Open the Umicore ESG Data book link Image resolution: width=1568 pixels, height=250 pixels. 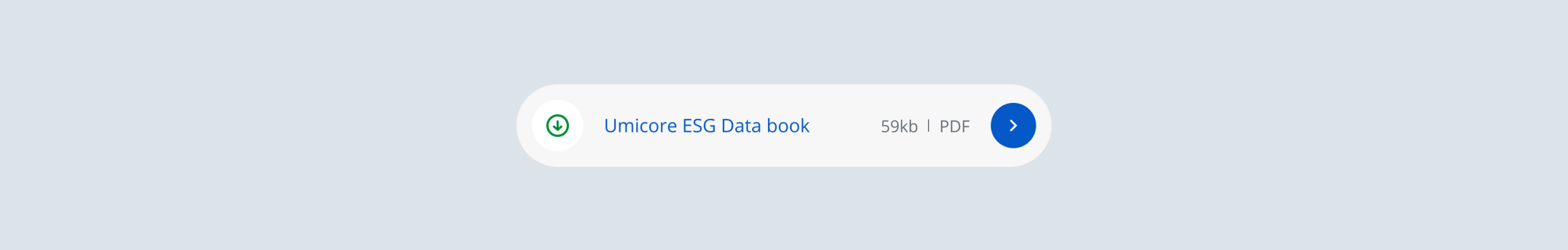tap(706, 126)
